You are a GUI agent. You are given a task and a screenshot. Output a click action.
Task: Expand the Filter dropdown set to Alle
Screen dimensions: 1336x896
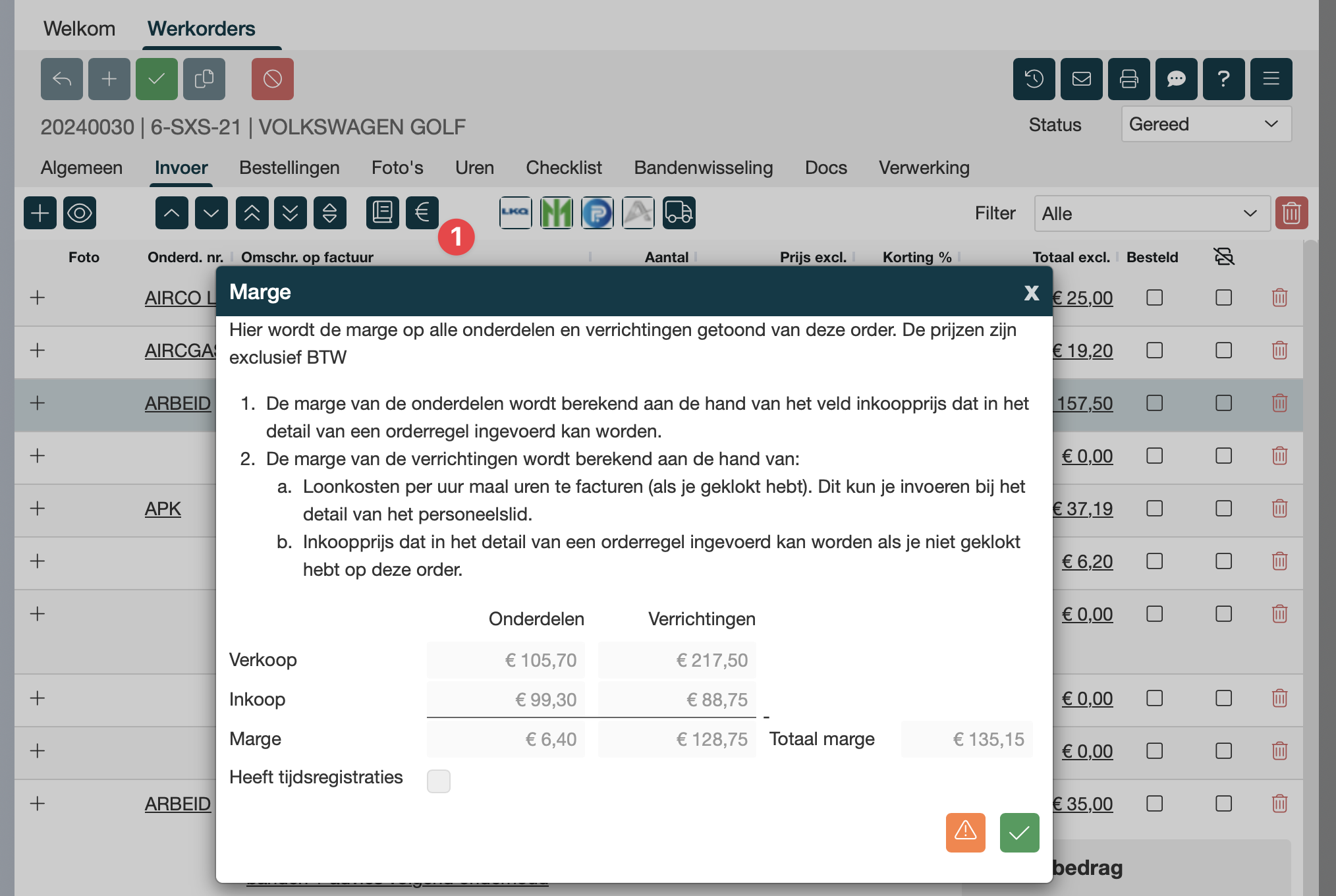point(1152,213)
